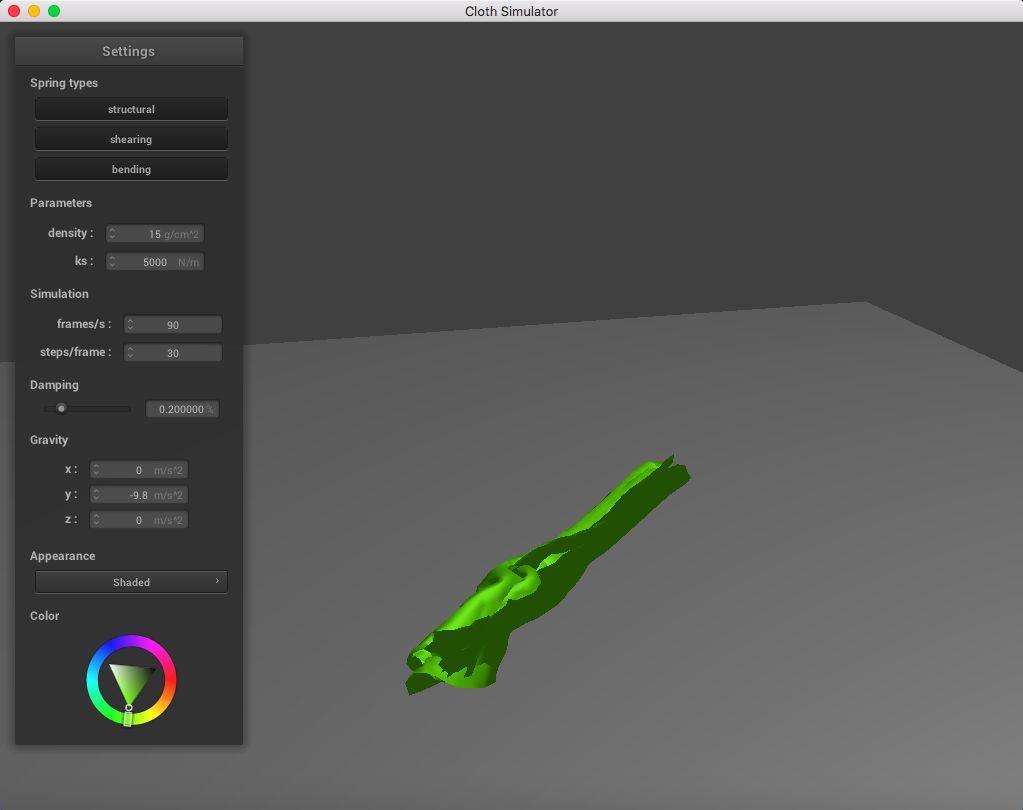Click the steps/frame value field
The width and height of the screenshot is (1023, 810).
(173, 352)
